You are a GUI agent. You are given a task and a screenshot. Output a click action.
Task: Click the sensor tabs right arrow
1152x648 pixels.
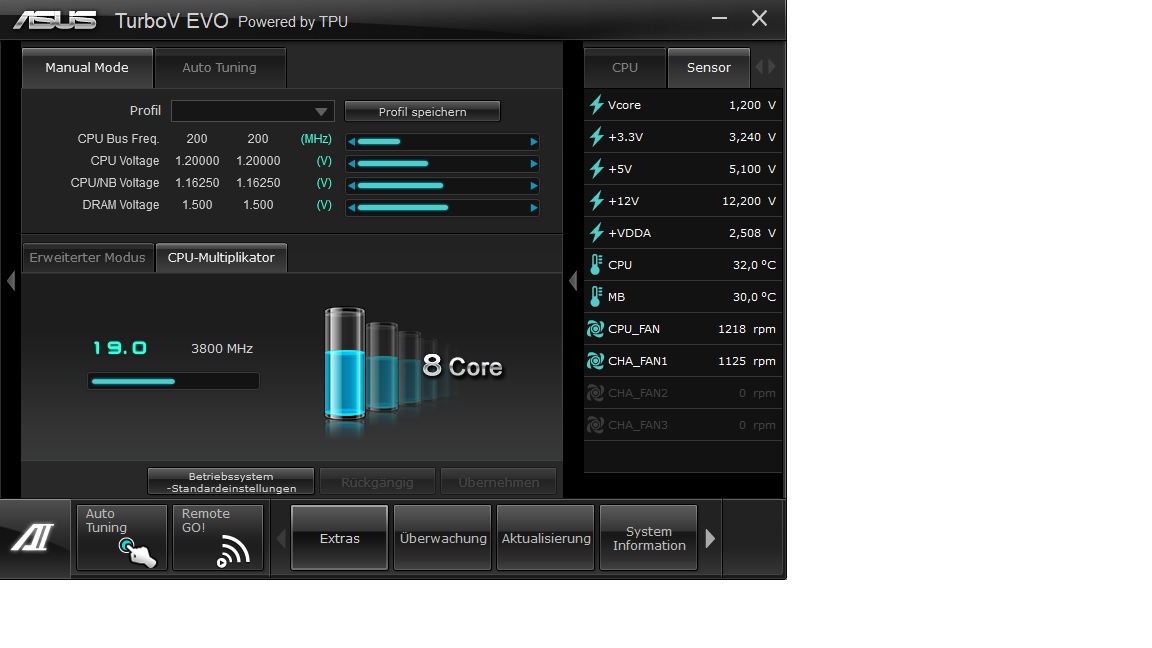pos(771,67)
